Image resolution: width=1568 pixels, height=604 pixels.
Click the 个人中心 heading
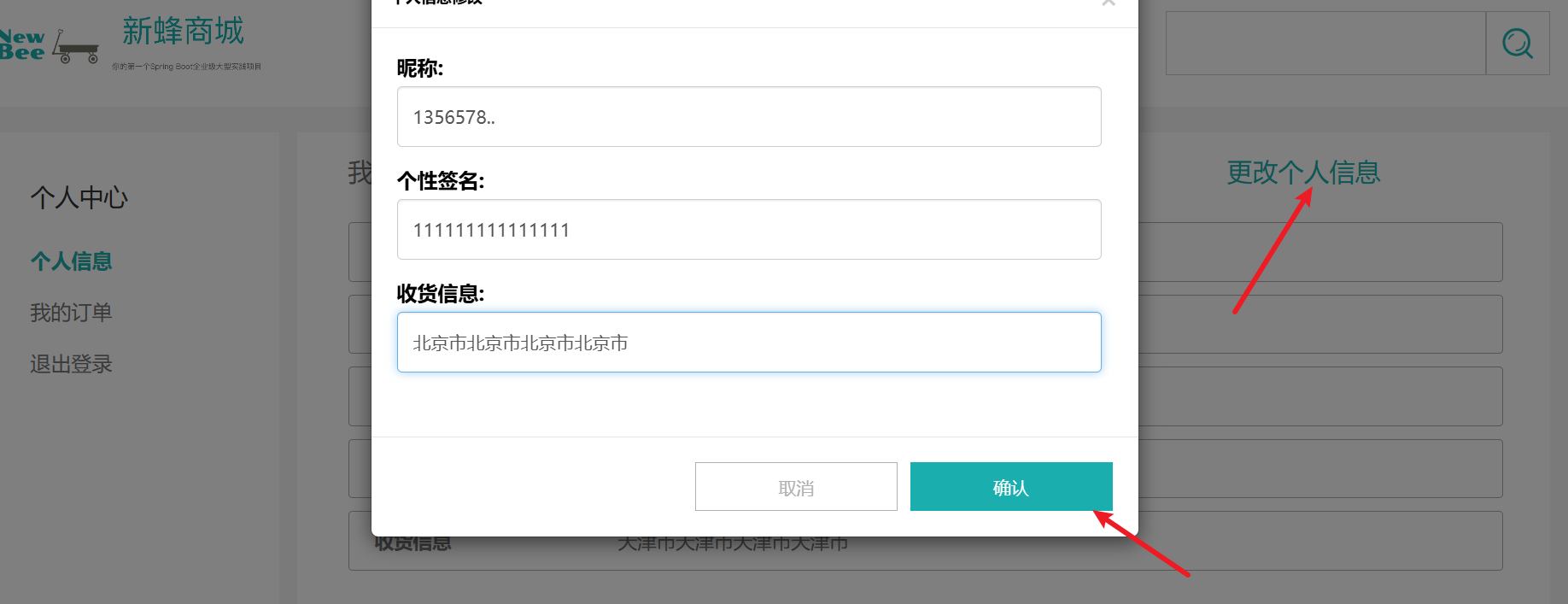pyautogui.click(x=79, y=198)
